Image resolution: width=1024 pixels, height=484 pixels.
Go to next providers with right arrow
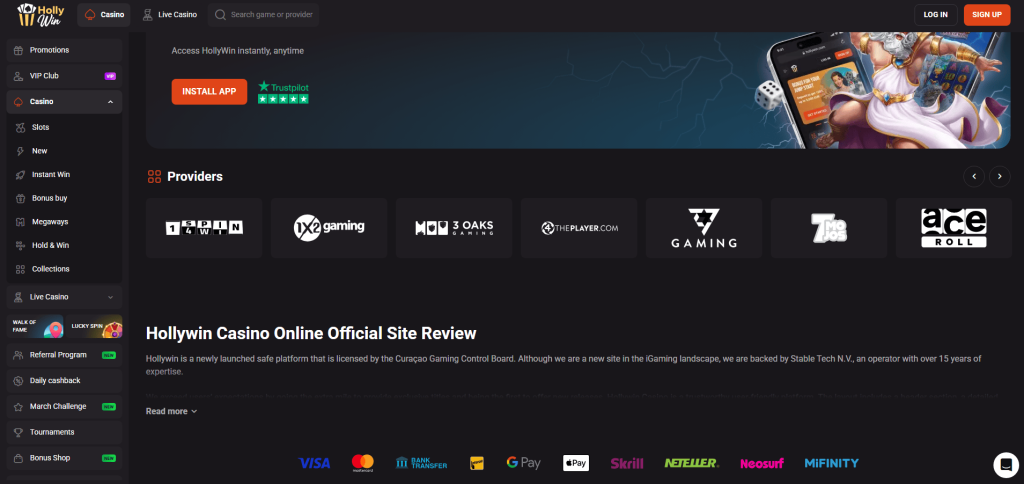pyautogui.click(x=1000, y=176)
